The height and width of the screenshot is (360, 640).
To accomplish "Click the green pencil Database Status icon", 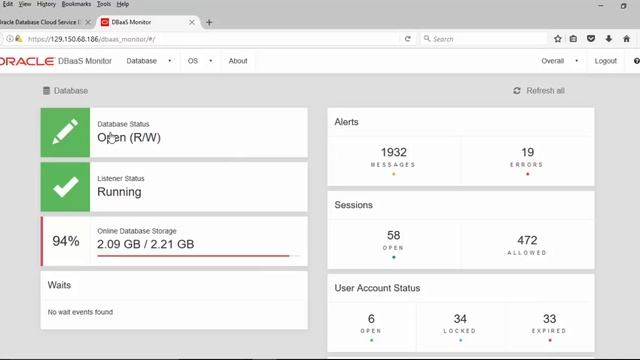I will click(x=65, y=132).
